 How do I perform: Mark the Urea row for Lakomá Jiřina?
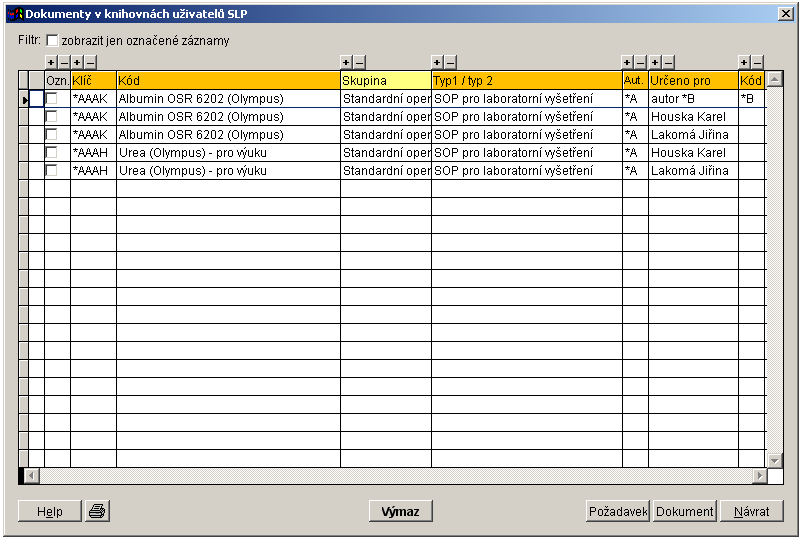pos(52,171)
